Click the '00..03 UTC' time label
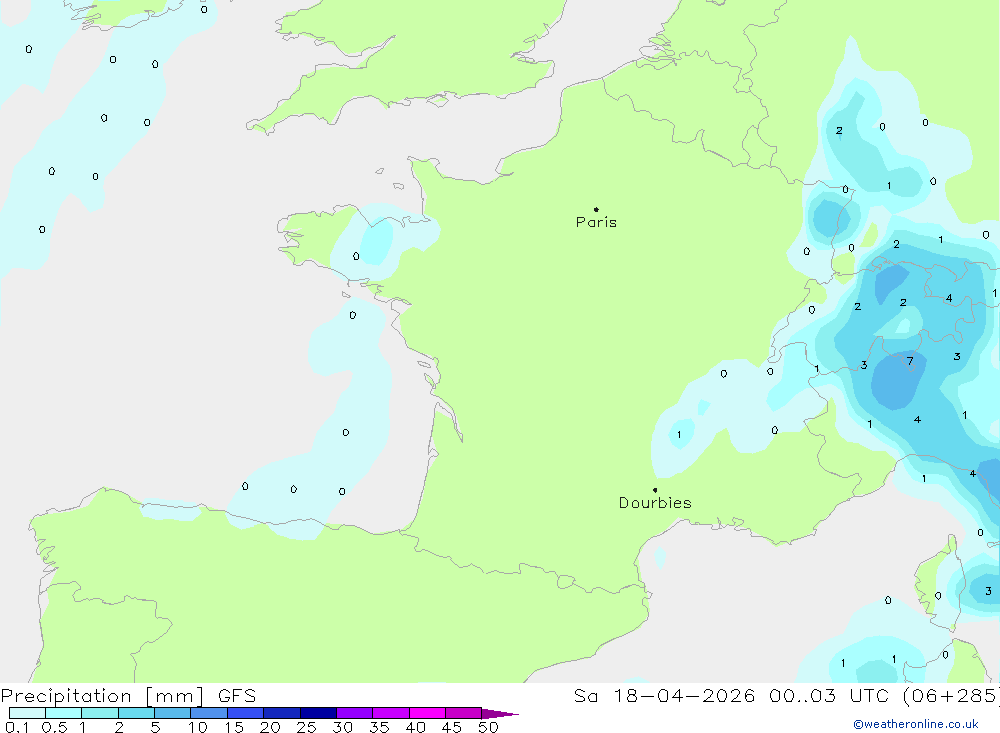1000x733 pixels. 830,695
